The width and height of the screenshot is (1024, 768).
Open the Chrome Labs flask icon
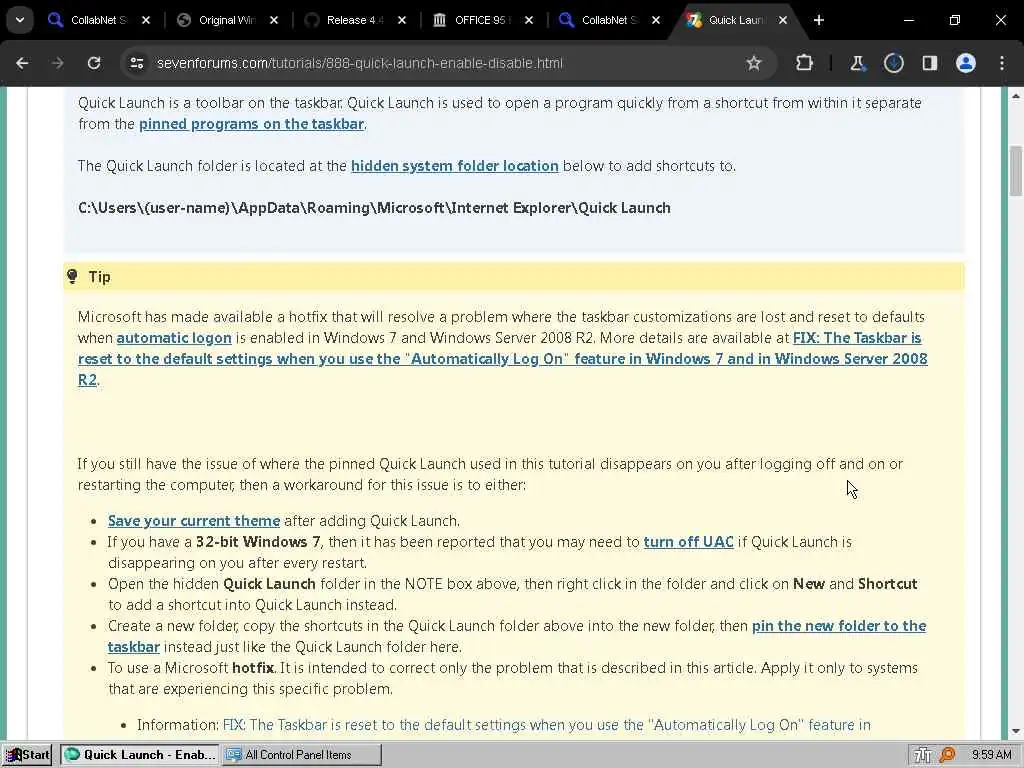pyautogui.click(x=857, y=63)
